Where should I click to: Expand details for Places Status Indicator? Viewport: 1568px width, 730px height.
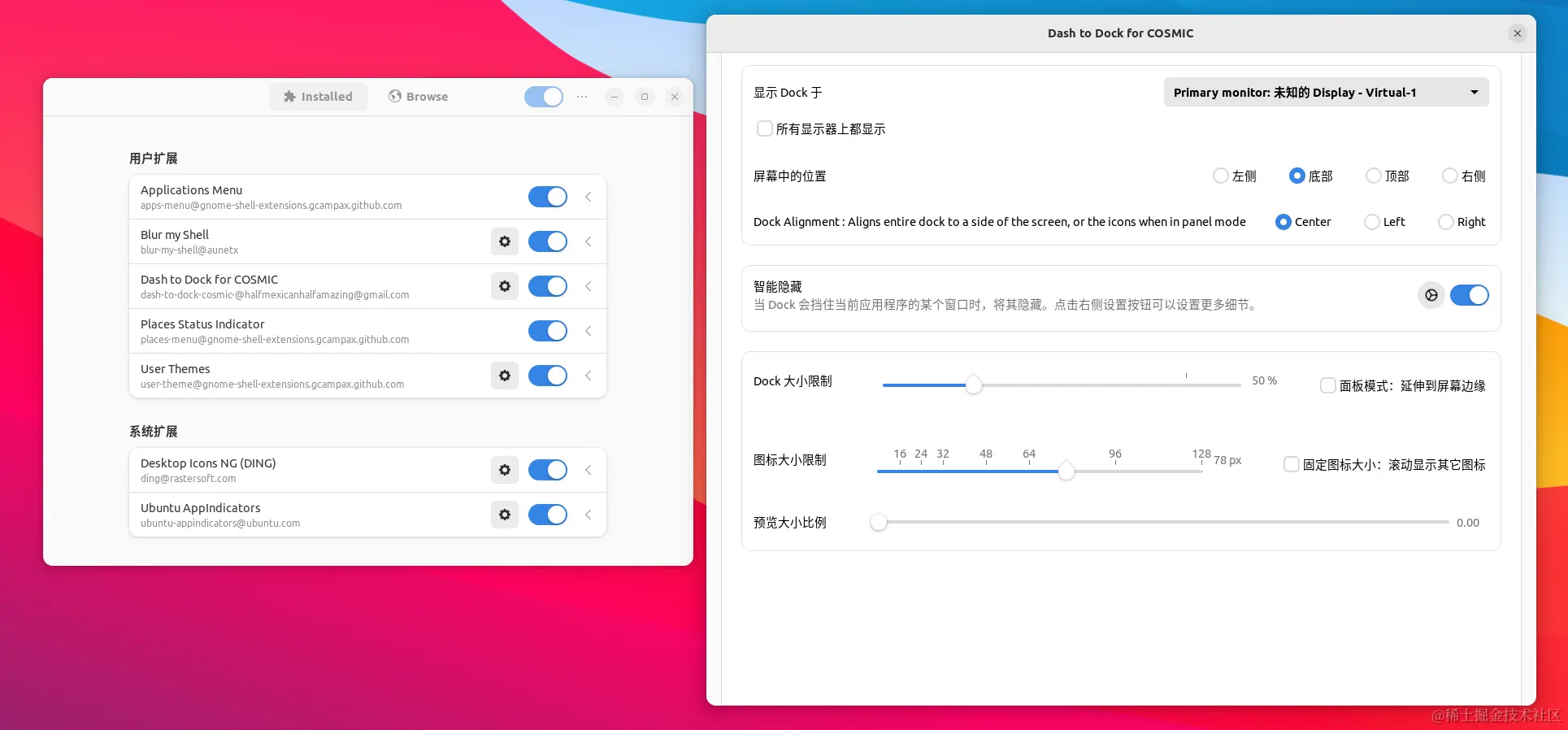click(589, 331)
